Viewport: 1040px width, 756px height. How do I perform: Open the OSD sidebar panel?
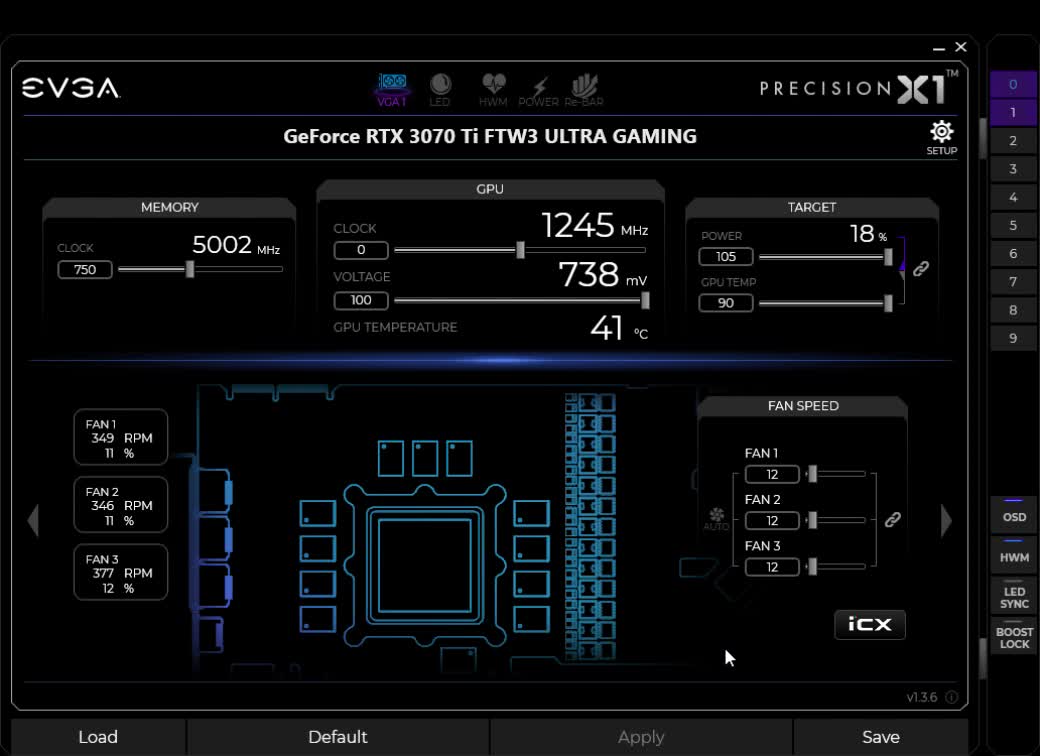coord(1013,516)
